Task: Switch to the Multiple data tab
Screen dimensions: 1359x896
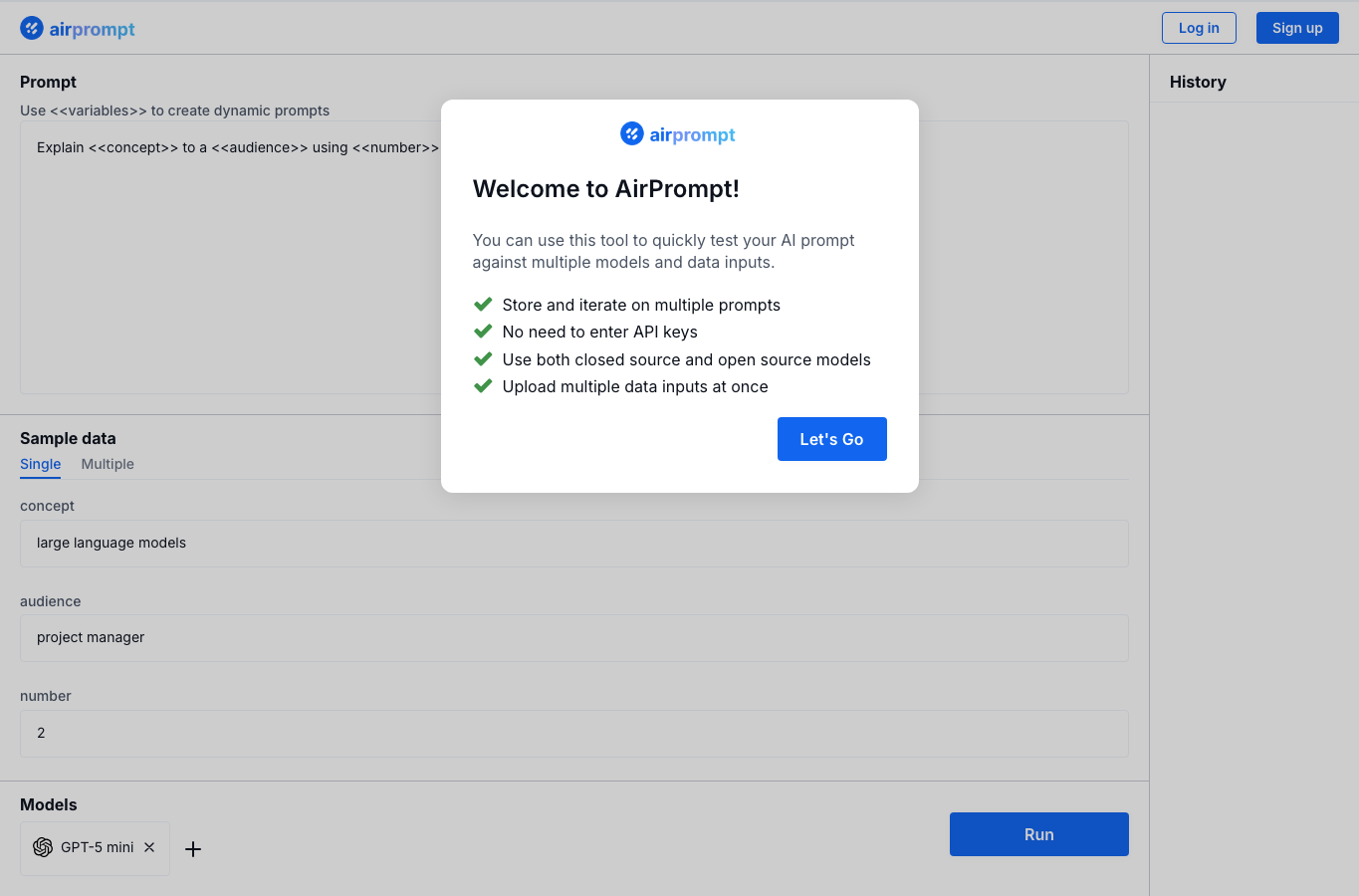Action: tap(108, 464)
